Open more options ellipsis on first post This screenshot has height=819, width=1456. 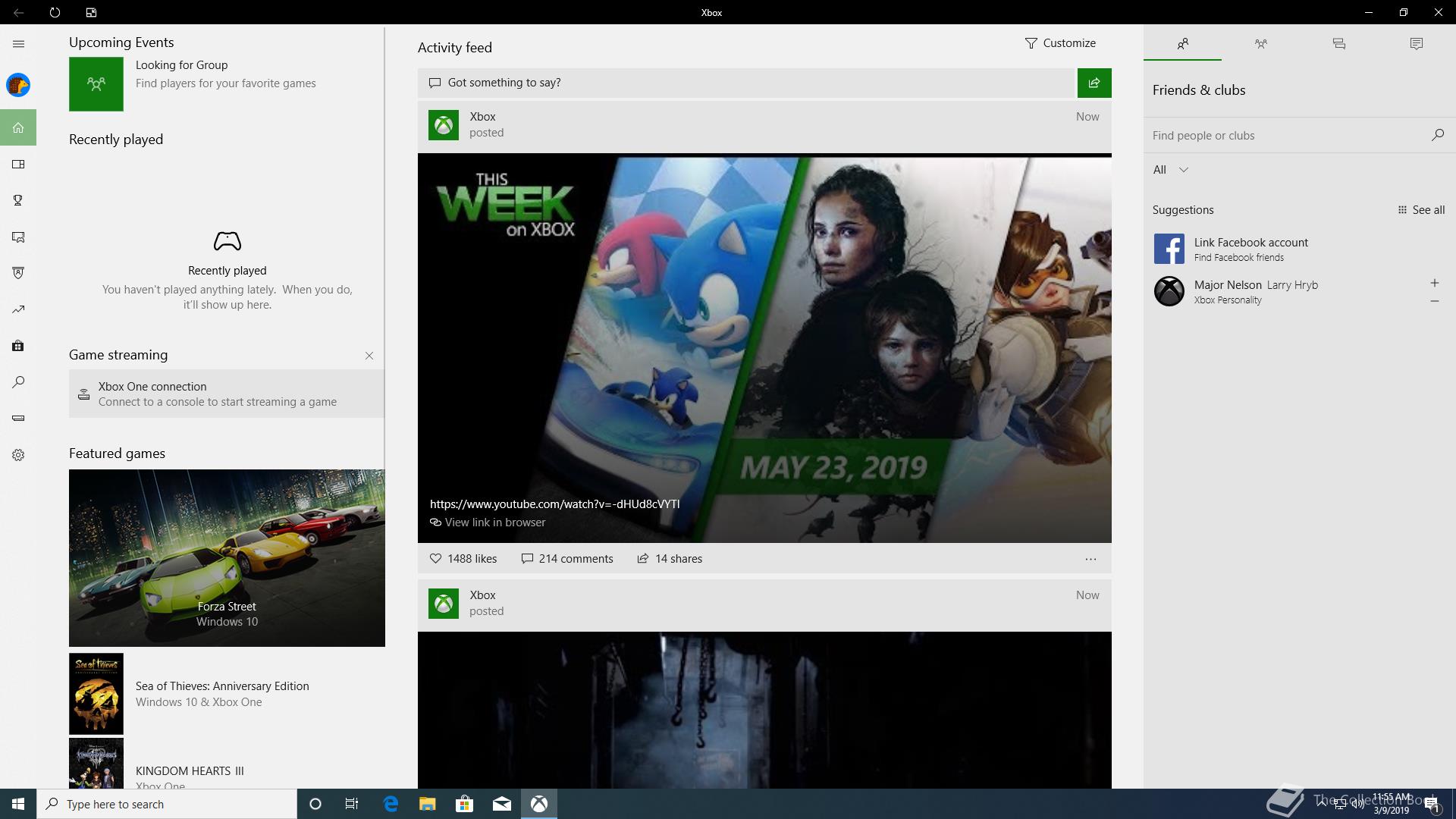pyautogui.click(x=1090, y=559)
